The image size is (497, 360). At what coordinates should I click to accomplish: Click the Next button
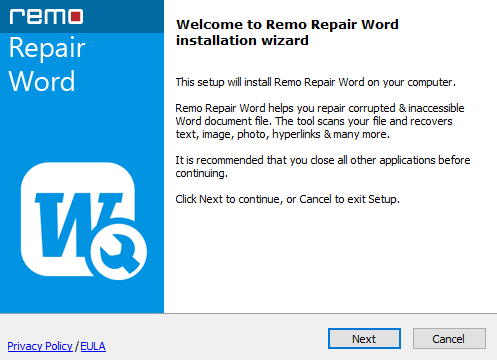364,339
